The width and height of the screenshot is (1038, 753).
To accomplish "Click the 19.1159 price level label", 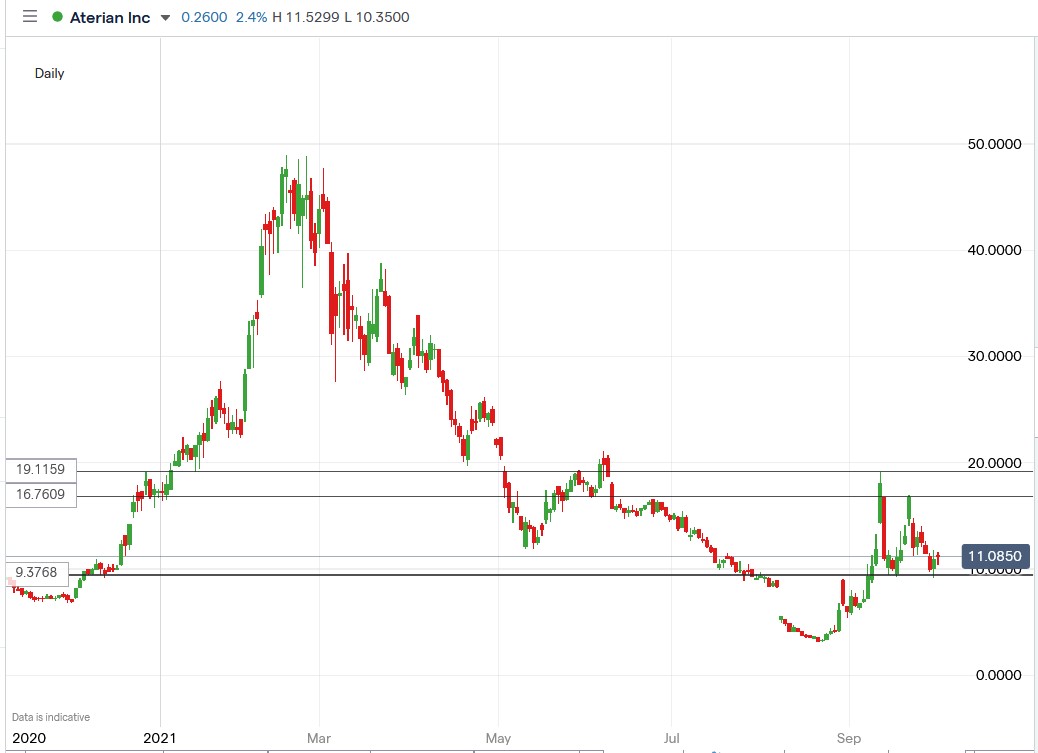I will tap(41, 469).
